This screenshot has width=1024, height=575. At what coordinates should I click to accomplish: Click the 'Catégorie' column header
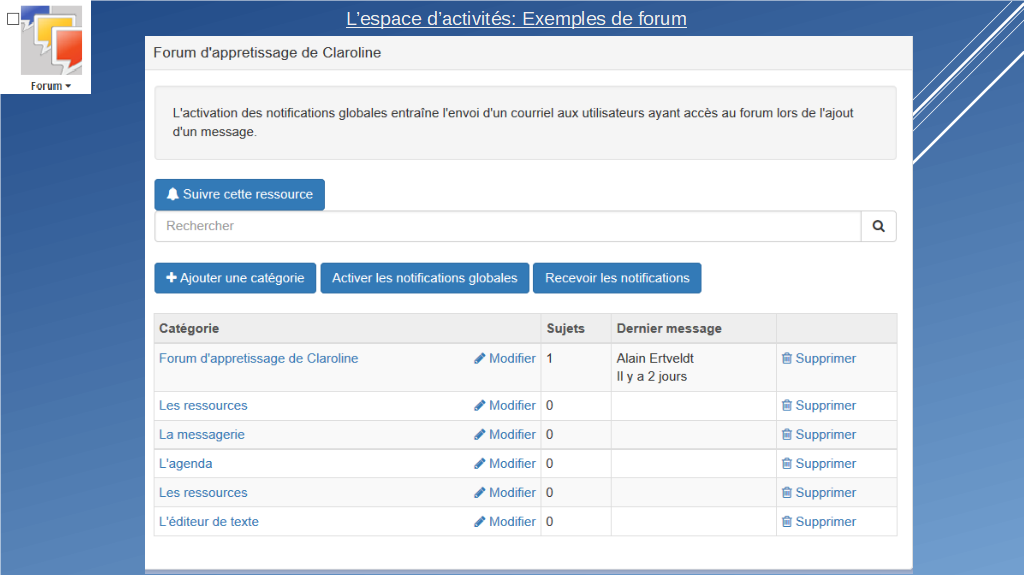pyautogui.click(x=189, y=329)
